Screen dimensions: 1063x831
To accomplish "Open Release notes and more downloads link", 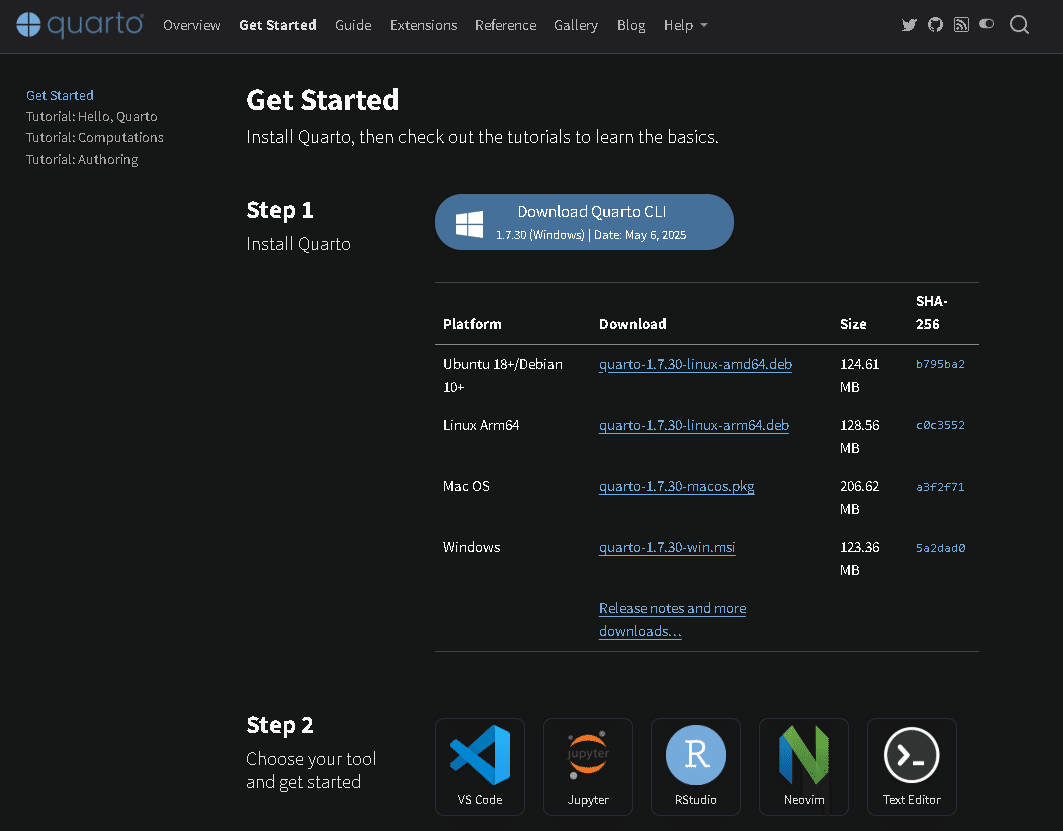I will pyautogui.click(x=673, y=620).
